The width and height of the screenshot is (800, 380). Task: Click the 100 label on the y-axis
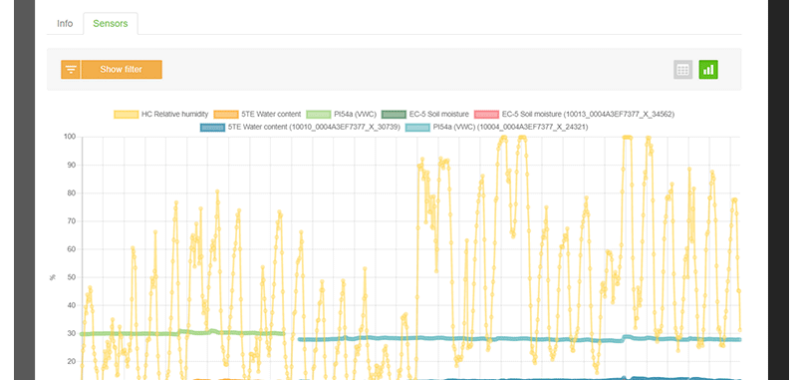pos(69,137)
